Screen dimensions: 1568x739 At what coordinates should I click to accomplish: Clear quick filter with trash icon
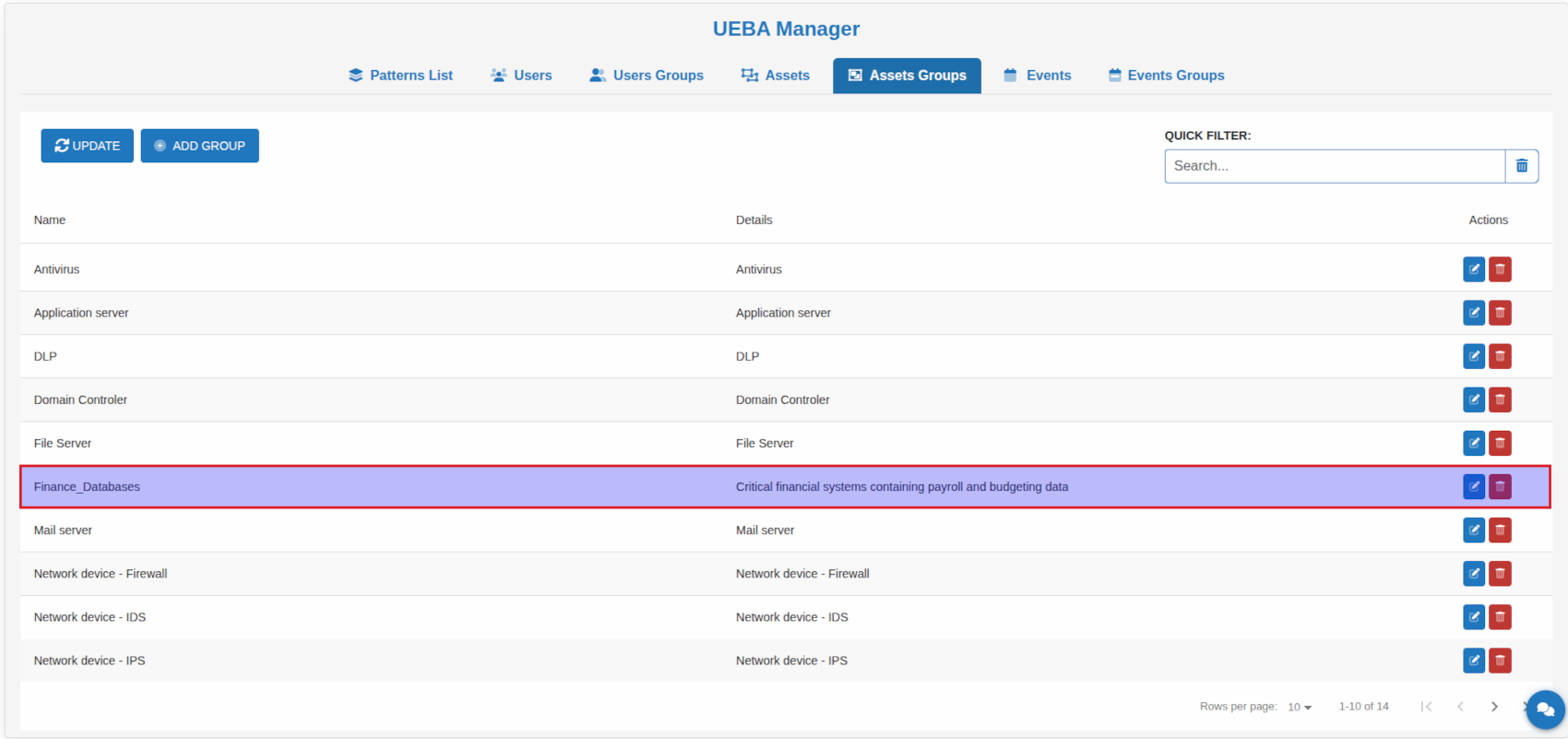1521,166
